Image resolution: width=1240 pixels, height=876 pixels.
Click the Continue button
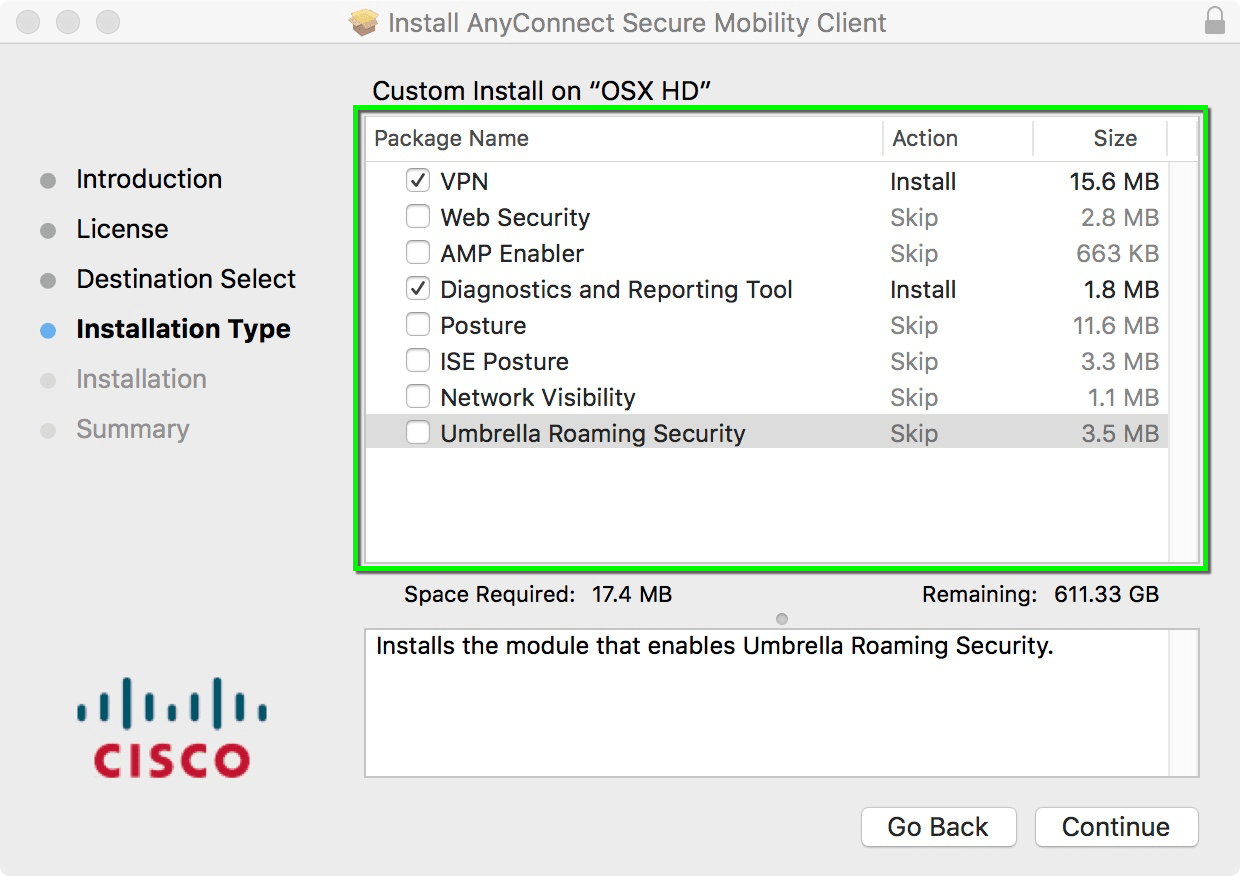coord(1116,827)
